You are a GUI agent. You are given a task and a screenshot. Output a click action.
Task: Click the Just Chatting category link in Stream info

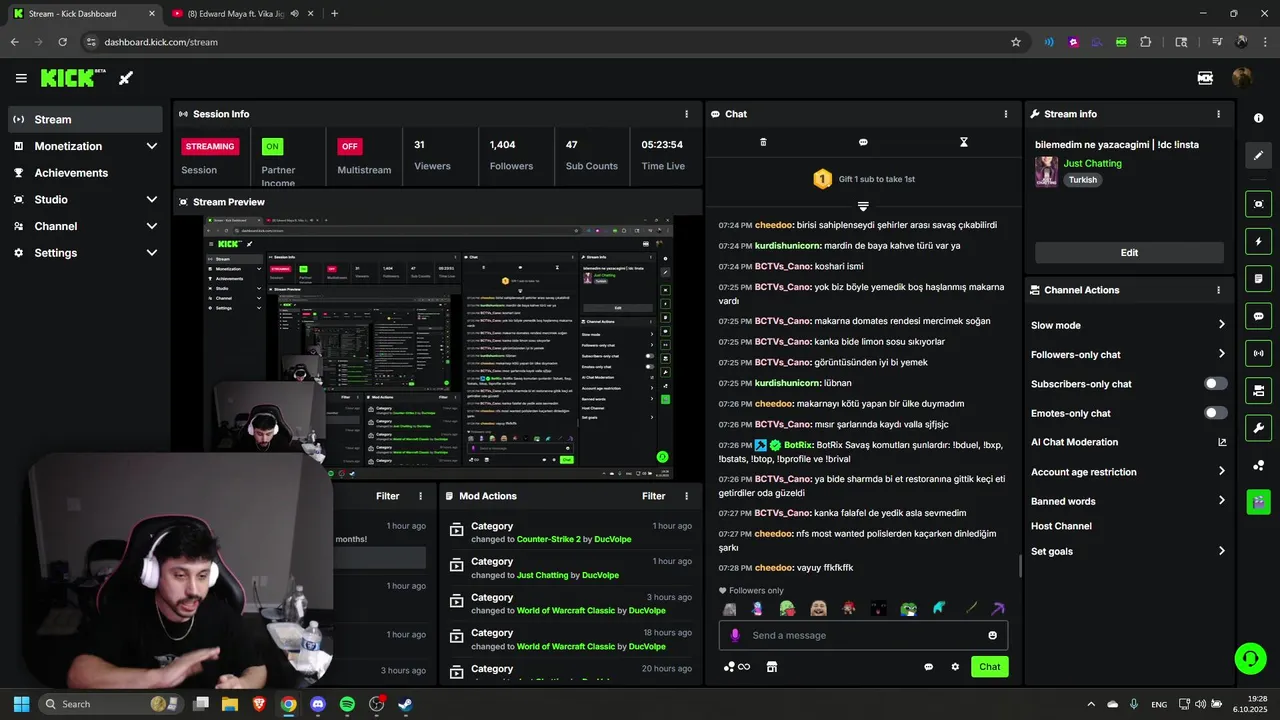(x=1092, y=163)
